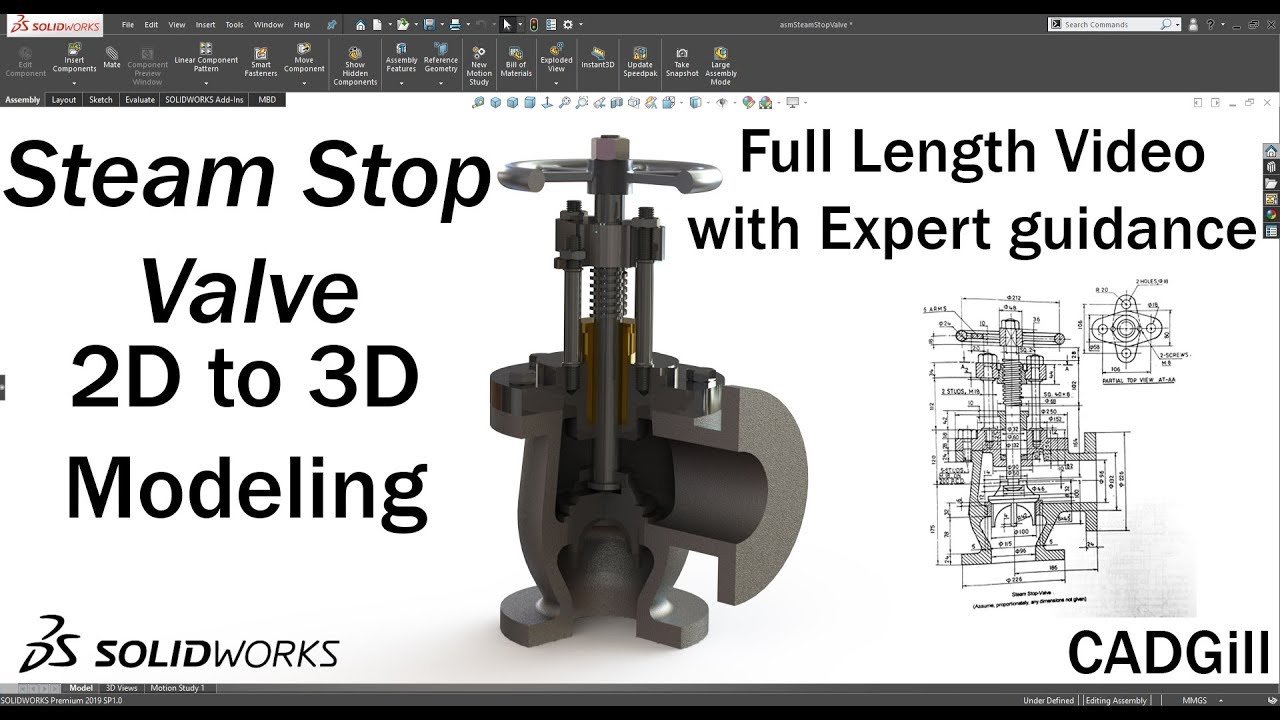This screenshot has width=1280, height=720.
Task: Switch to the Sketch tab
Action: click(101, 100)
